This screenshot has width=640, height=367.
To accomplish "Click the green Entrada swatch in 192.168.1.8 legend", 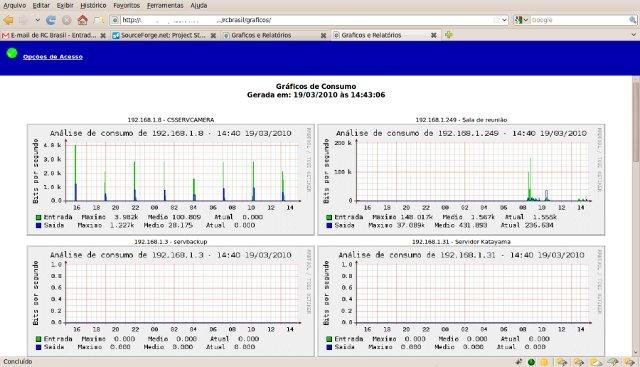I will coord(38,217).
